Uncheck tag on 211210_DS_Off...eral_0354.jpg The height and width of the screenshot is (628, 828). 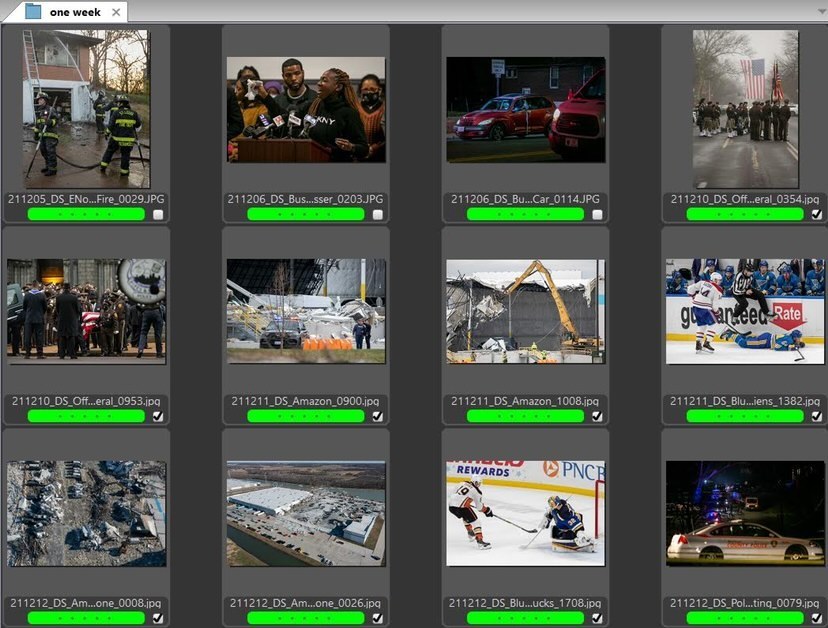pos(814,213)
